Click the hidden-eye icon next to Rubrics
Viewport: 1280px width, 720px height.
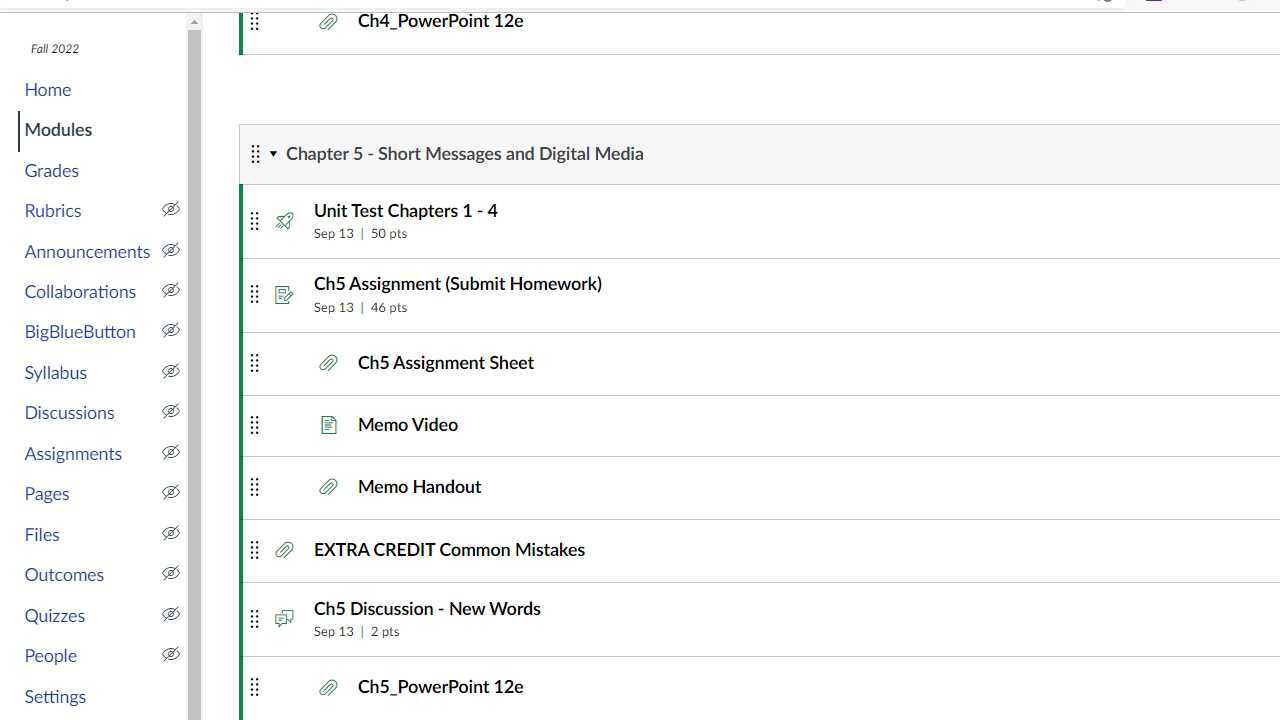(171, 210)
